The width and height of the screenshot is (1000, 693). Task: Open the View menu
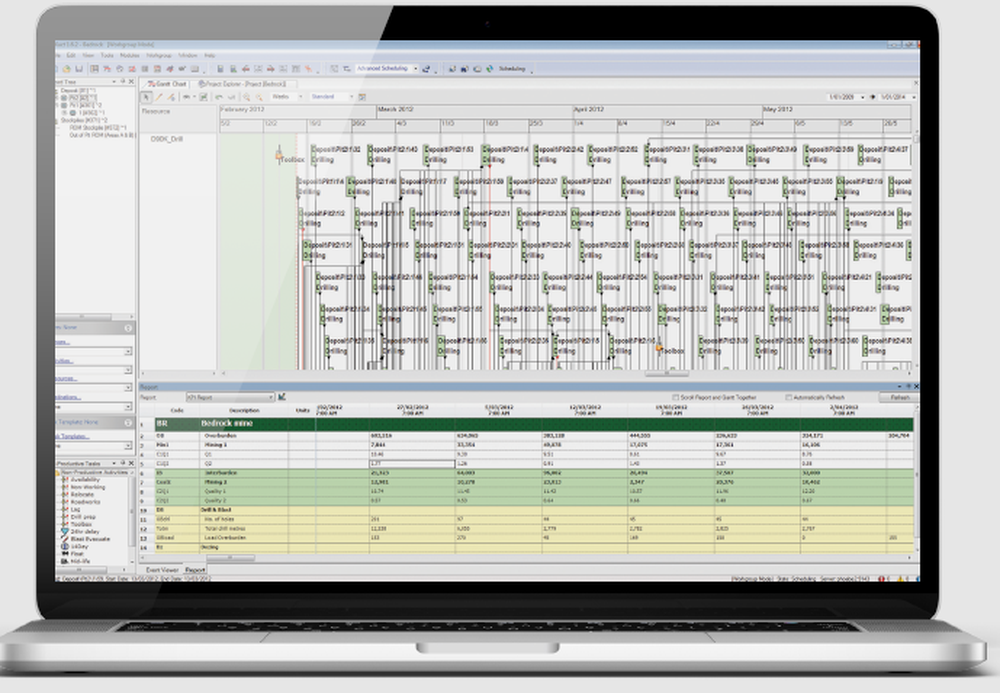[x=88, y=55]
